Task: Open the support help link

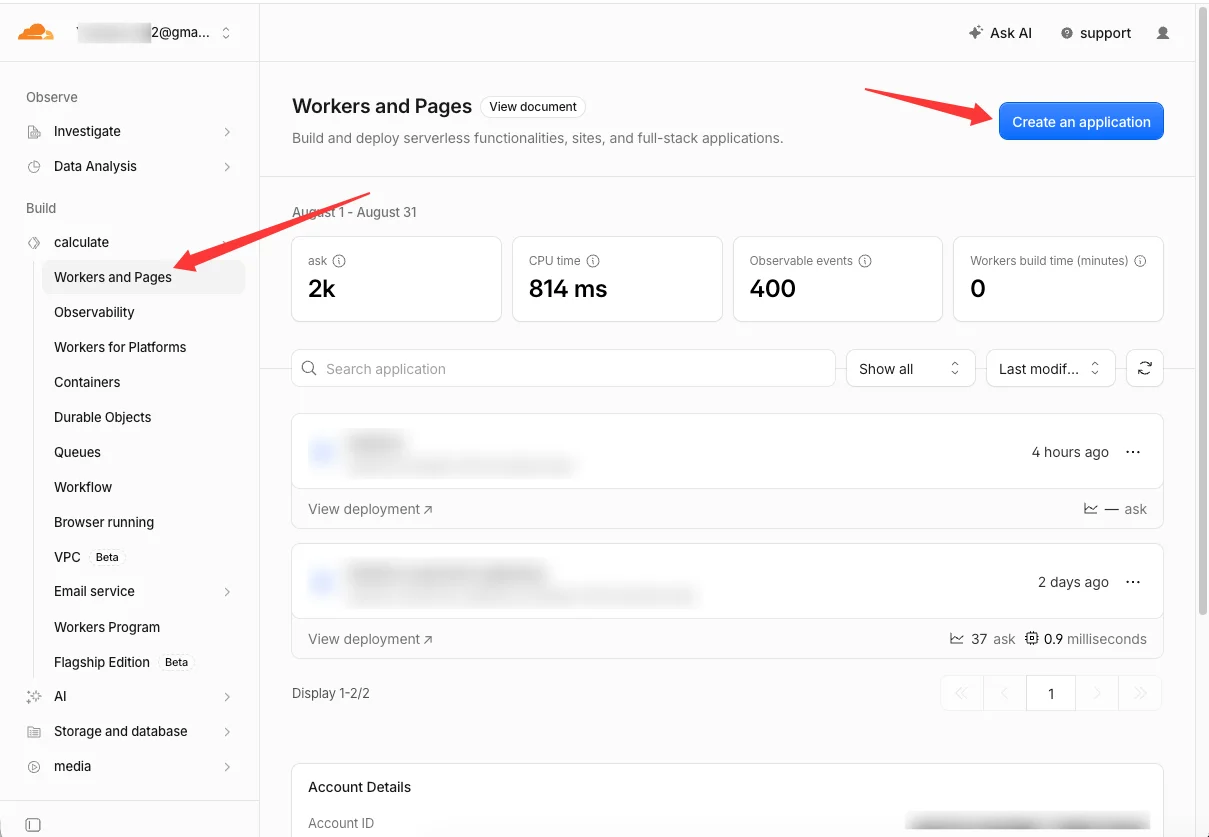Action: coord(1095,33)
